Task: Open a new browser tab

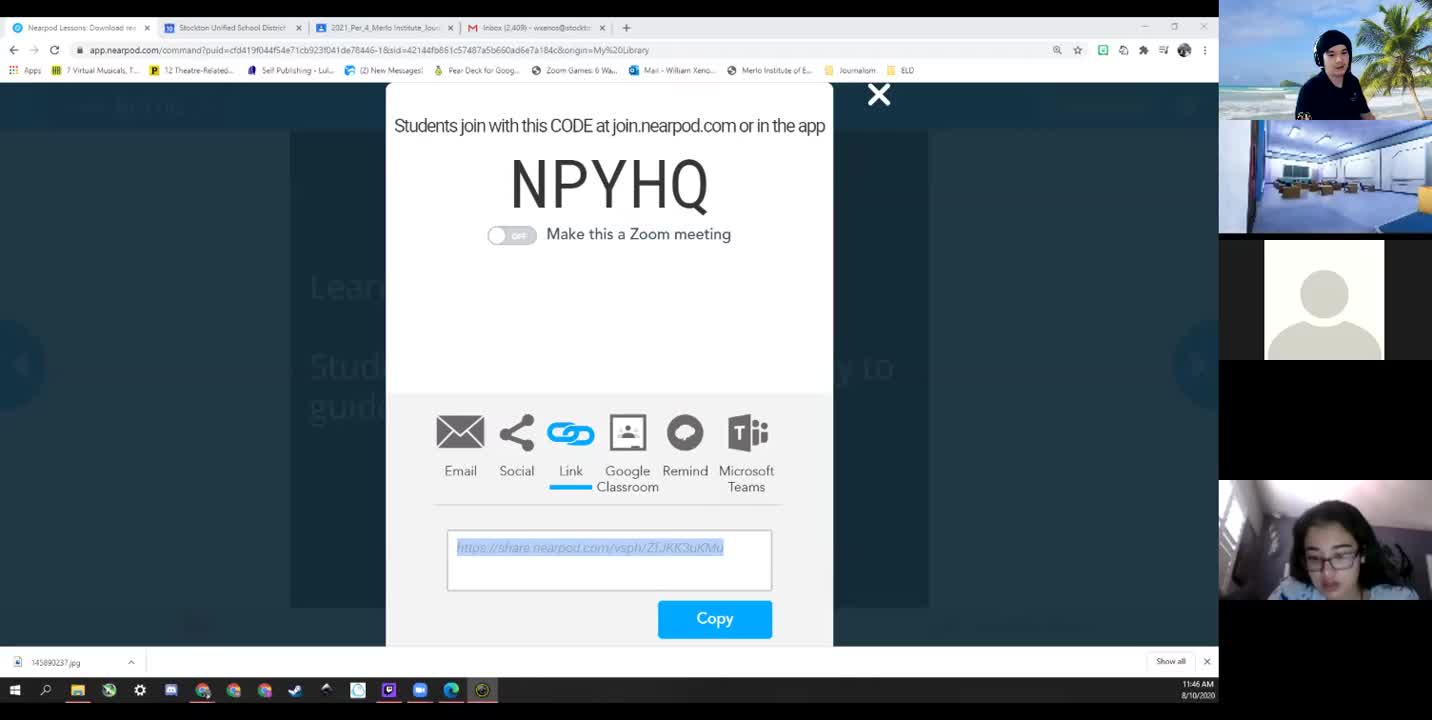Action: click(x=626, y=28)
